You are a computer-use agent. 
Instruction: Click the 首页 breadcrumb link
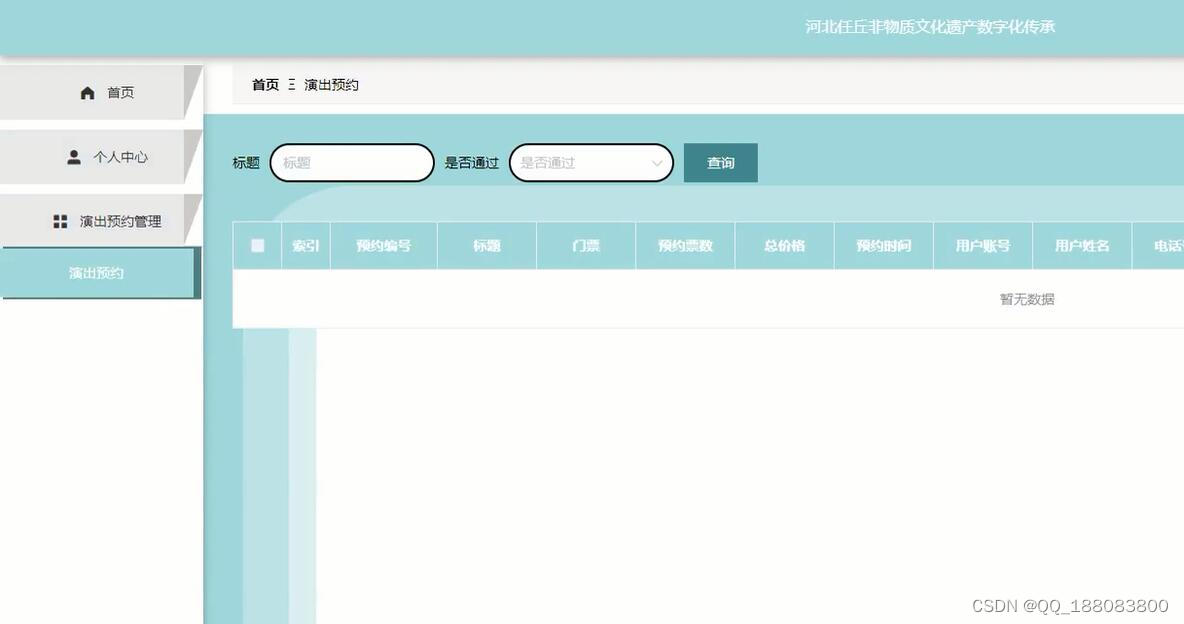pyautogui.click(x=265, y=85)
